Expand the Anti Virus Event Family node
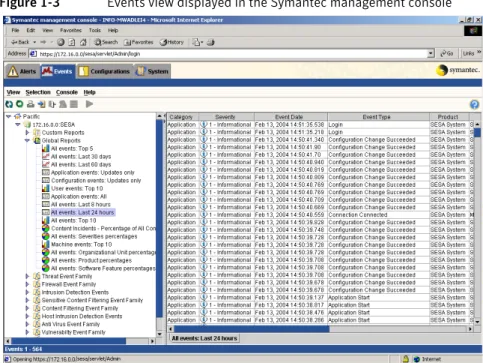This screenshot has height=363, width=483. click(x=28, y=324)
